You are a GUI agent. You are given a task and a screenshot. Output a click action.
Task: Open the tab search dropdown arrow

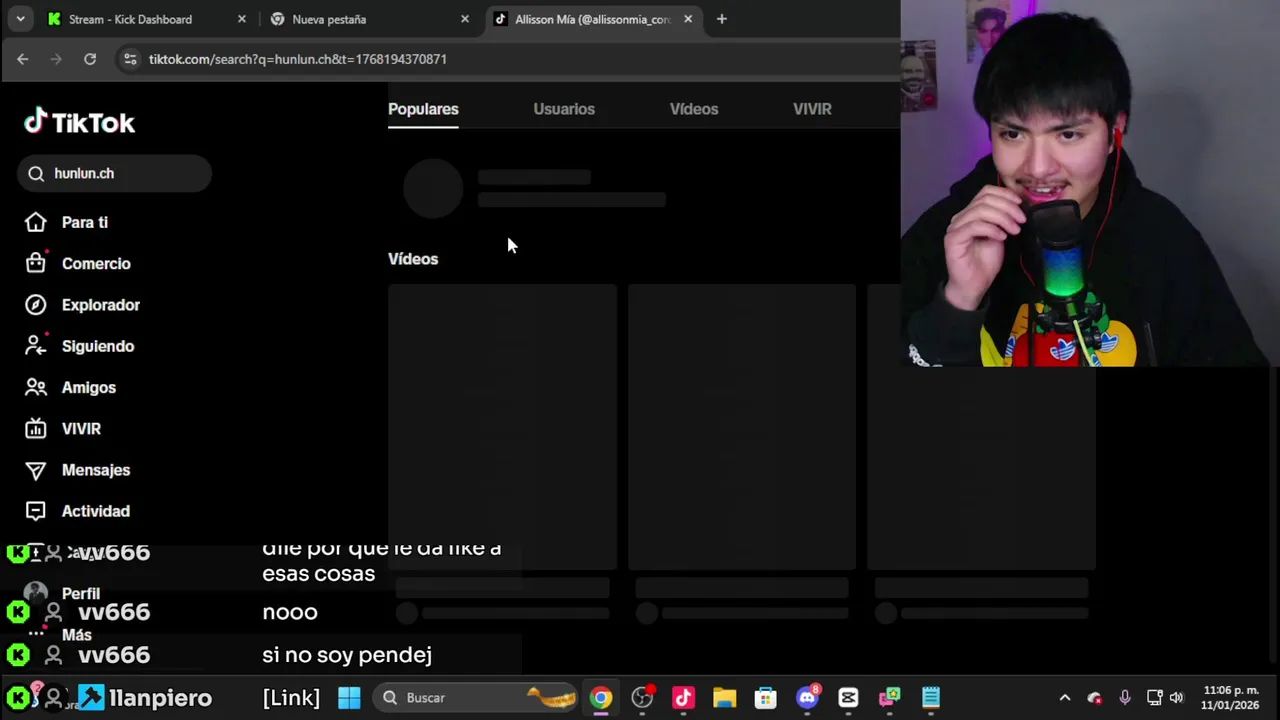[x=20, y=19]
